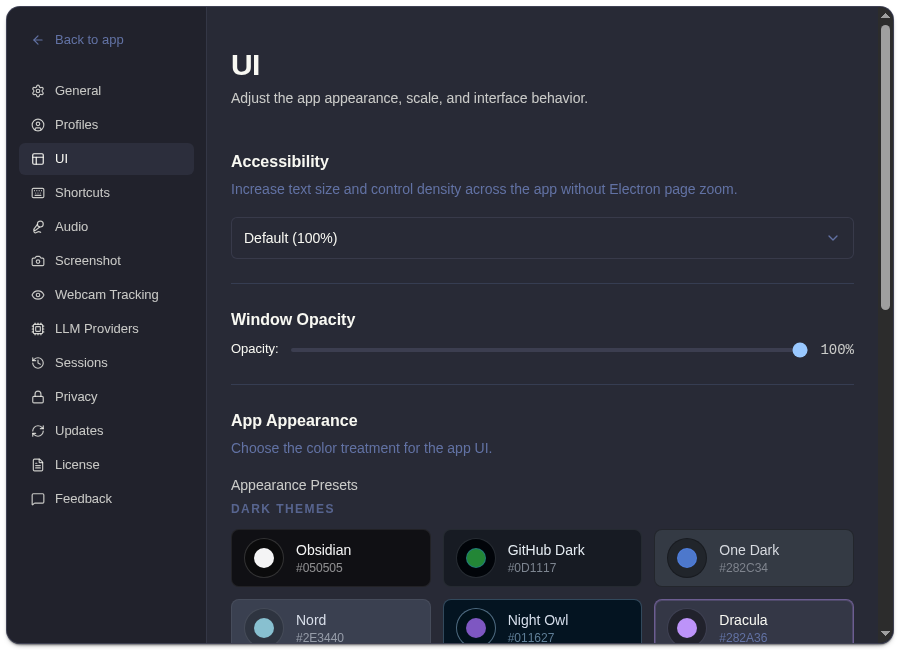Click the Privacy lock icon
The width and height of the screenshot is (900, 650).
(x=38, y=397)
